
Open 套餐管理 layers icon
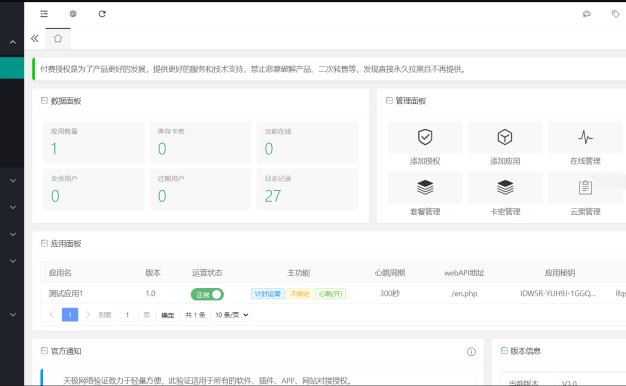425,187
